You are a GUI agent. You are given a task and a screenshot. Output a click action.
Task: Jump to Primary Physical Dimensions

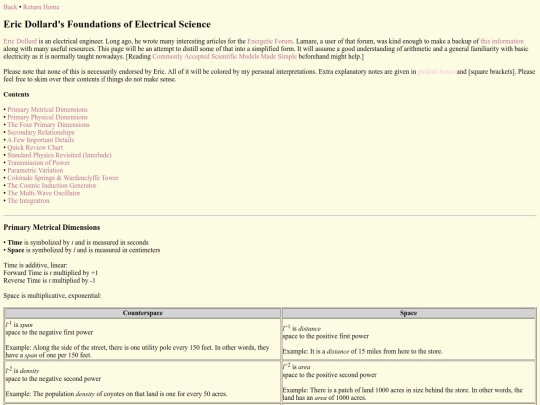coord(48,117)
